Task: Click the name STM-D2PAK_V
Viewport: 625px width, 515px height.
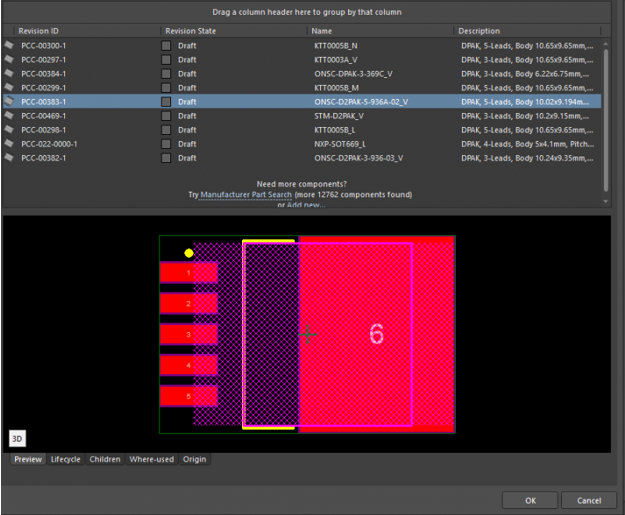Action: pos(339,116)
